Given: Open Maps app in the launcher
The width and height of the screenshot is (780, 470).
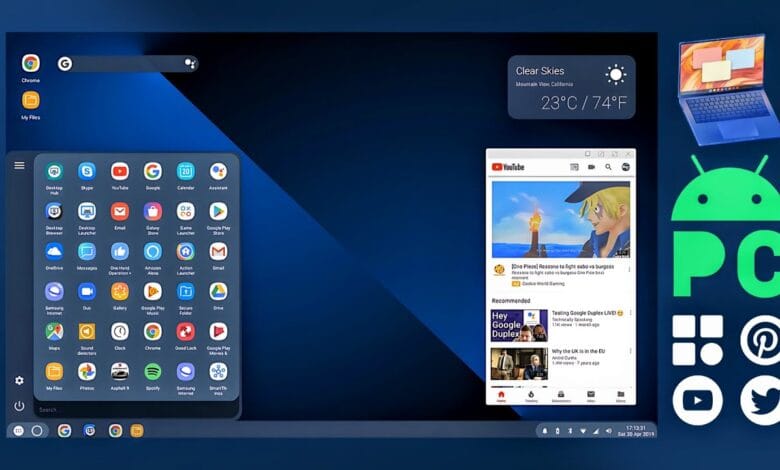Looking at the screenshot, I should click(x=54, y=331).
